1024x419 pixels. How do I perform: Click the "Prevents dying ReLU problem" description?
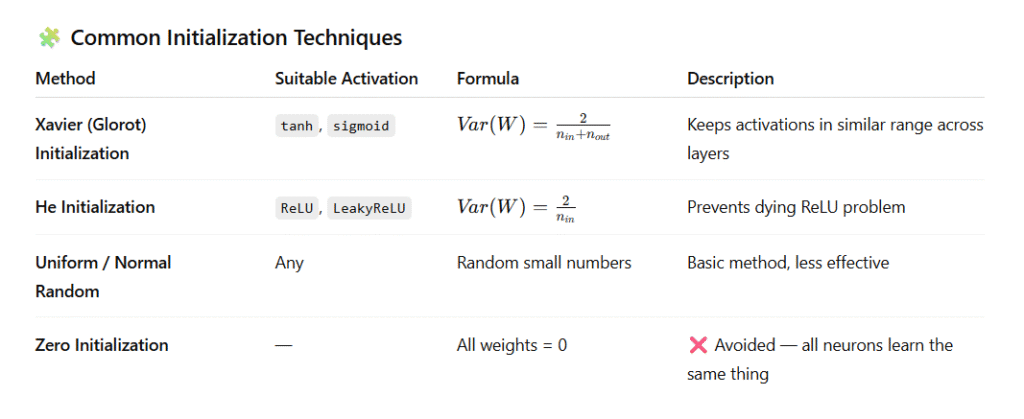795,207
